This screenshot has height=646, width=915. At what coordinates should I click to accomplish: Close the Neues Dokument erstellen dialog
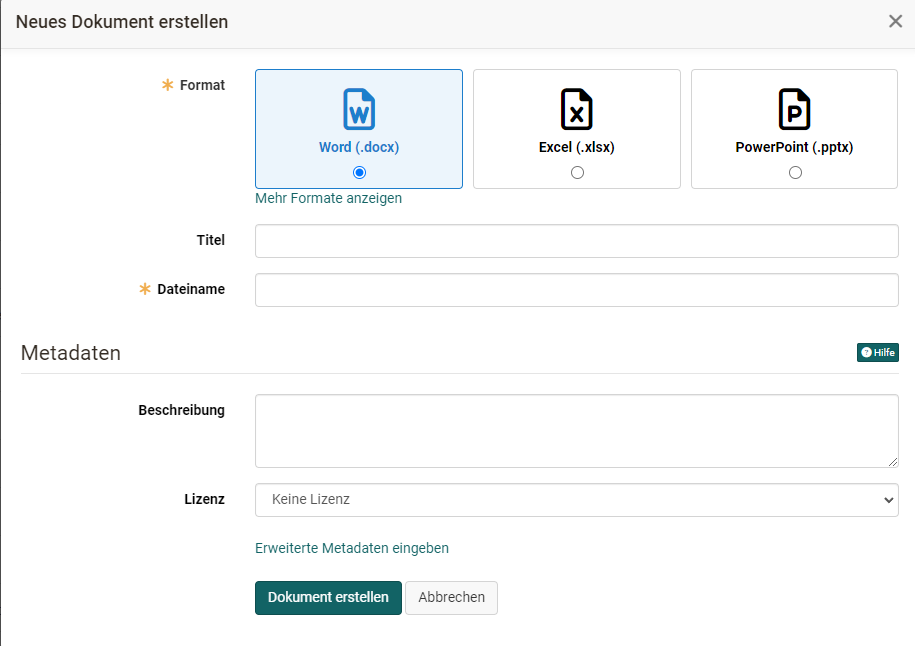click(x=895, y=22)
